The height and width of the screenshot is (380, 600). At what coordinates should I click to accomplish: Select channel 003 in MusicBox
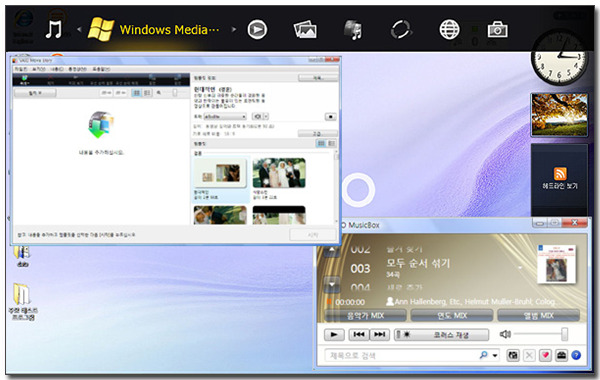point(360,268)
